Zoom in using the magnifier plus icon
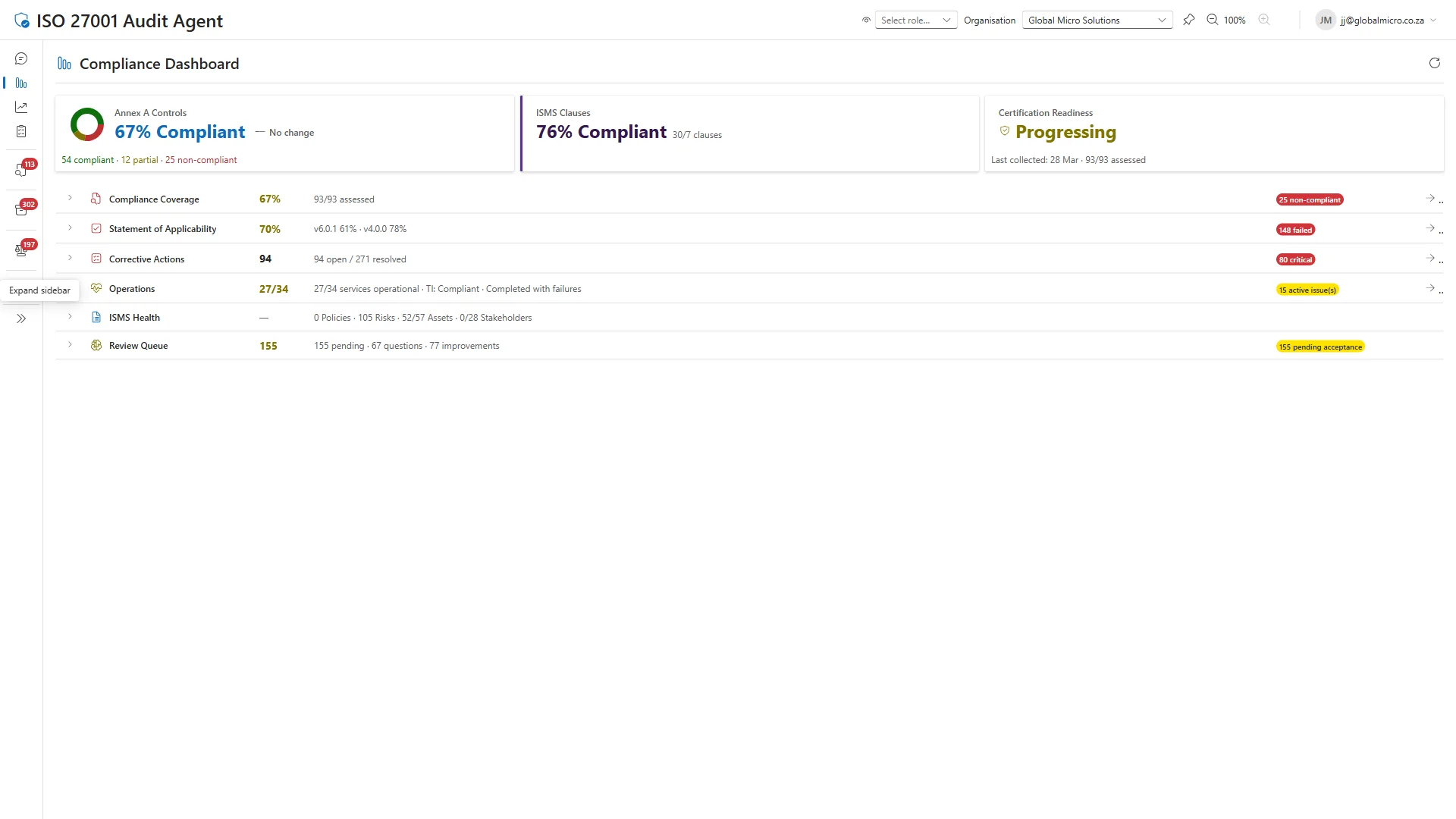This screenshot has width=1456, height=819. [x=1263, y=20]
